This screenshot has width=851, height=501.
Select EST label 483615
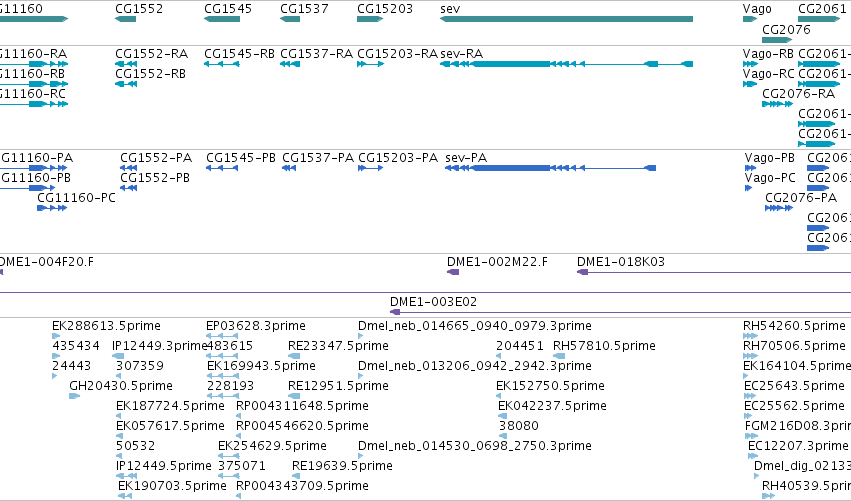click(230, 346)
